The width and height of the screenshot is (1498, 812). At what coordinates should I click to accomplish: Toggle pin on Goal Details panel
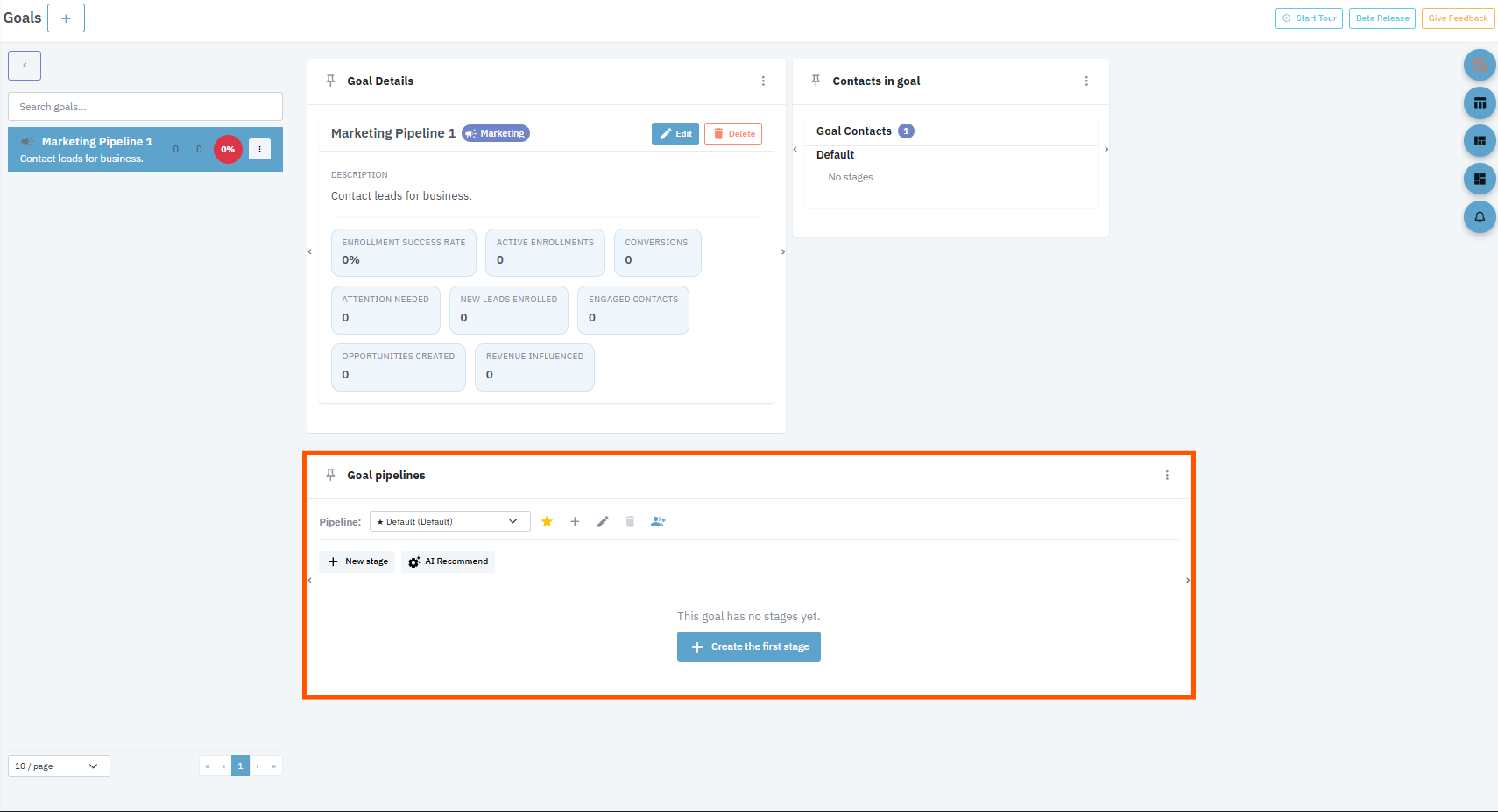330,81
